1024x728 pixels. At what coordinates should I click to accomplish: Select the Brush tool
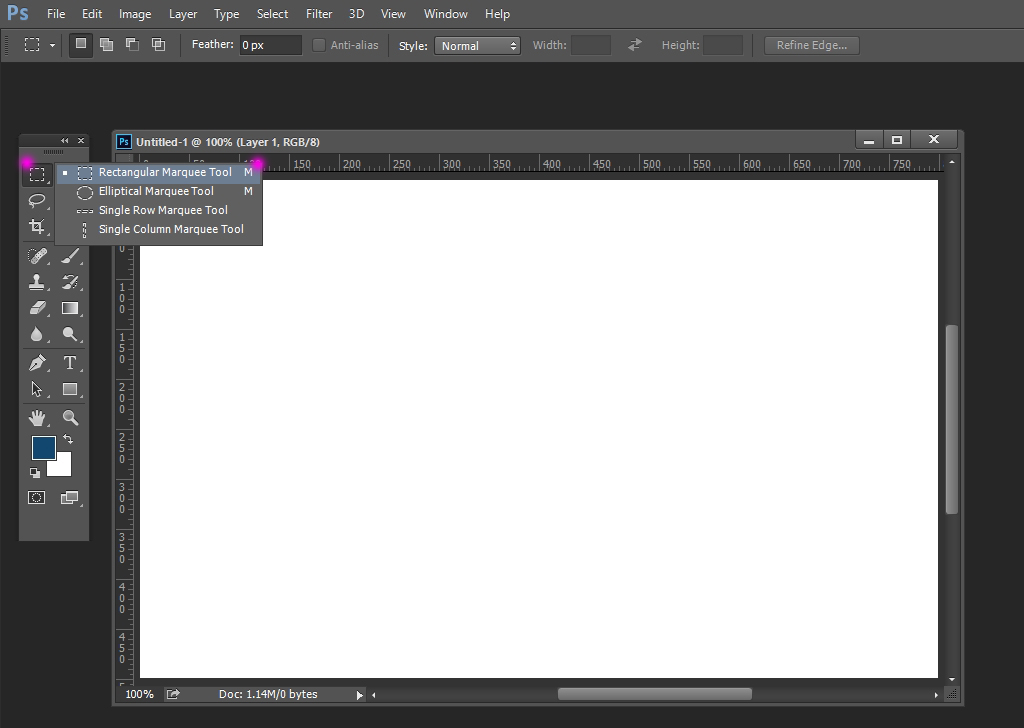coord(70,256)
